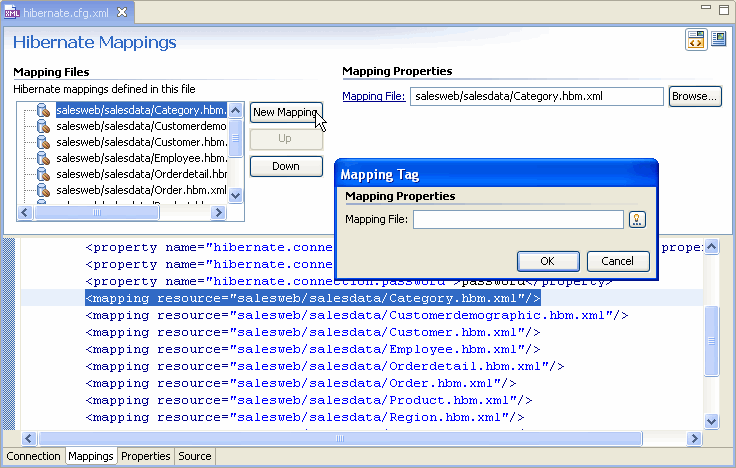The image size is (736, 468).
Task: Click the source editor scroll-down arrow
Action: click(712, 421)
